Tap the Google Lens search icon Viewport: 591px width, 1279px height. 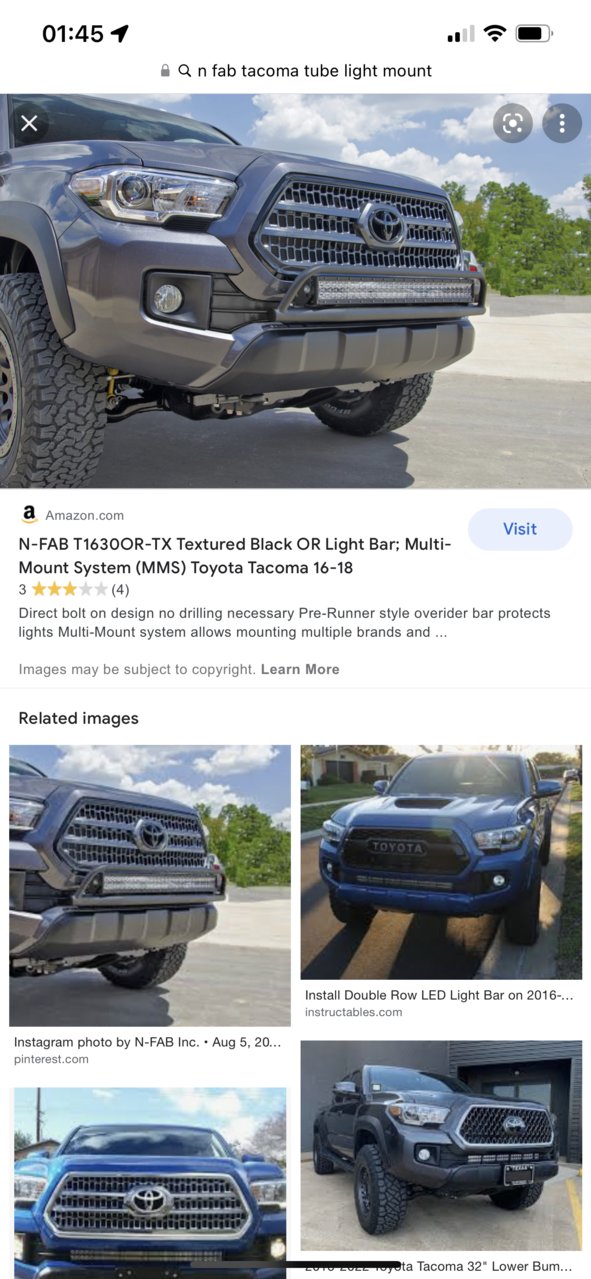513,123
